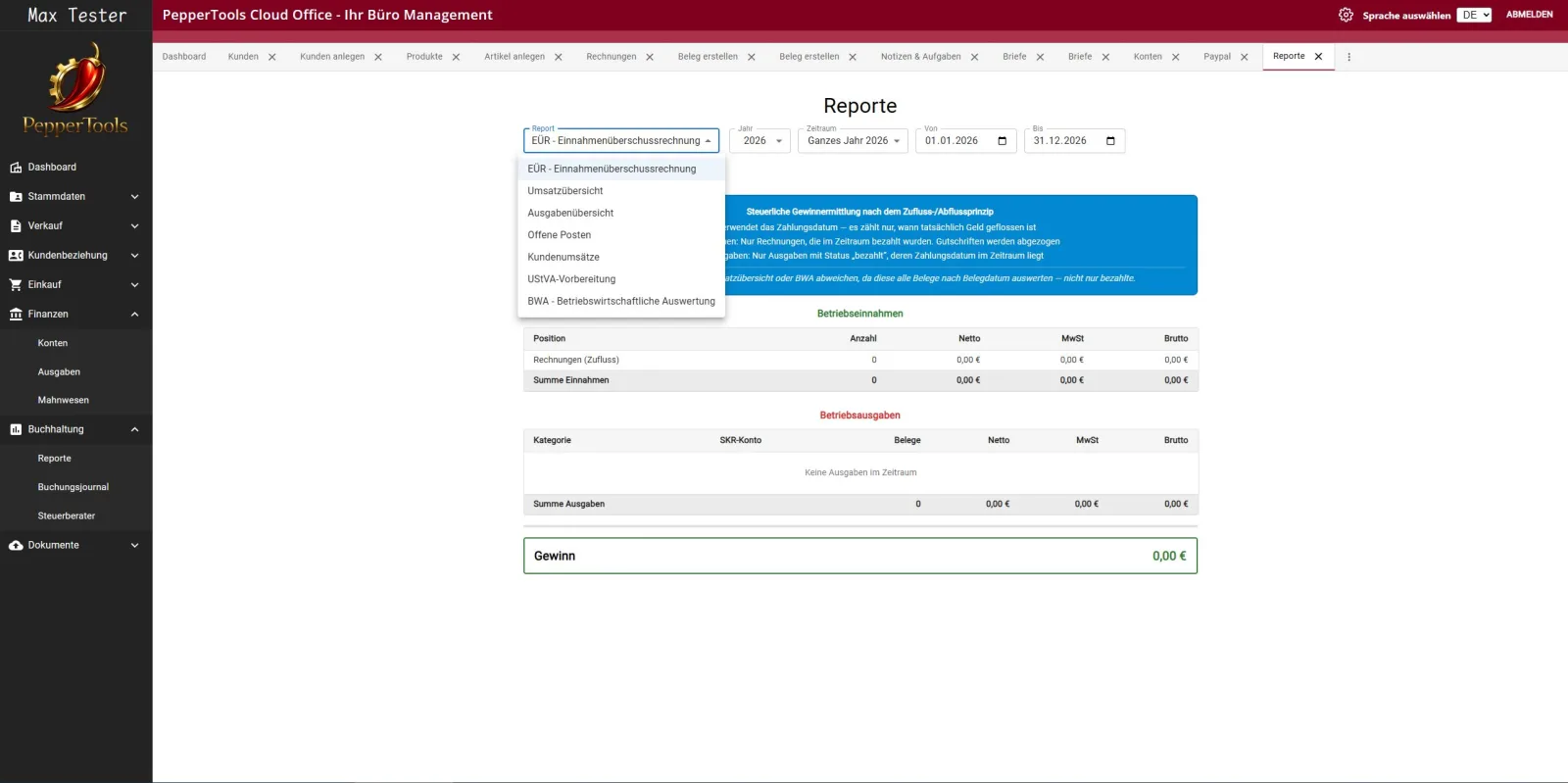Viewport: 1568px width, 783px height.
Task: Click the Kundenbeziehung contact icon
Action: click(x=16, y=256)
